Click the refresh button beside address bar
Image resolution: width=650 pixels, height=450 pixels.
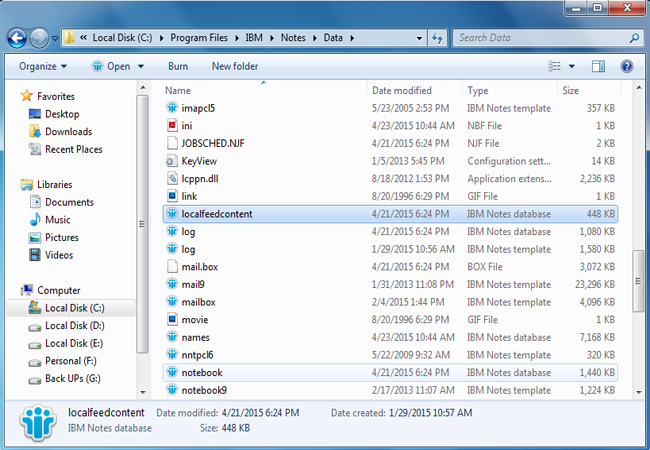tap(437, 38)
